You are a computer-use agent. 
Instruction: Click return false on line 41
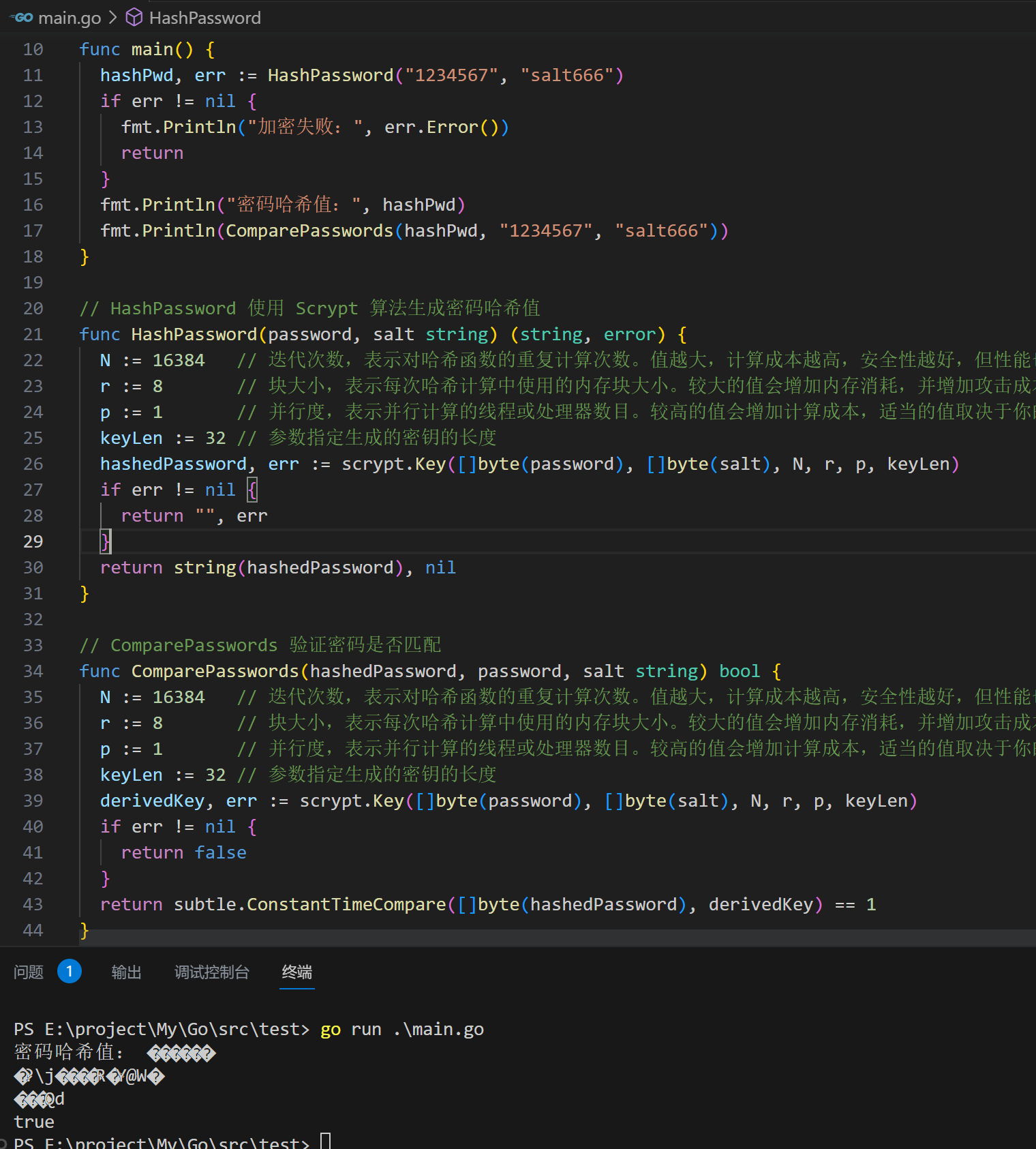184,852
